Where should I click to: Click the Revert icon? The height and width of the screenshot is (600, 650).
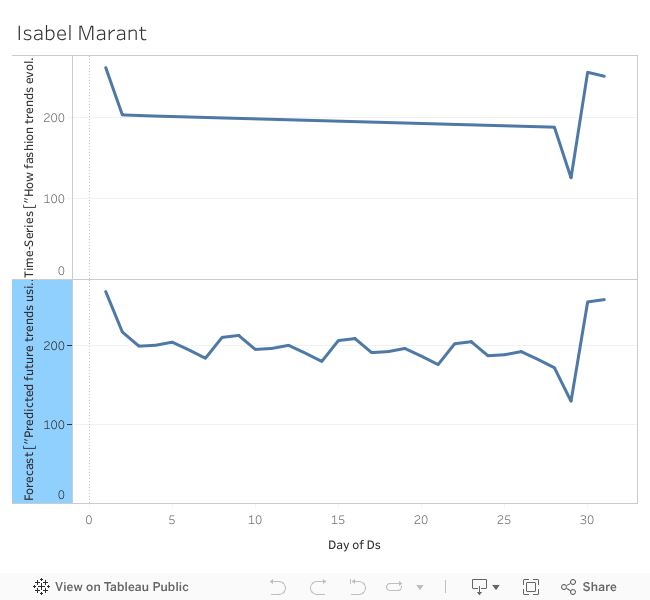[x=357, y=587]
